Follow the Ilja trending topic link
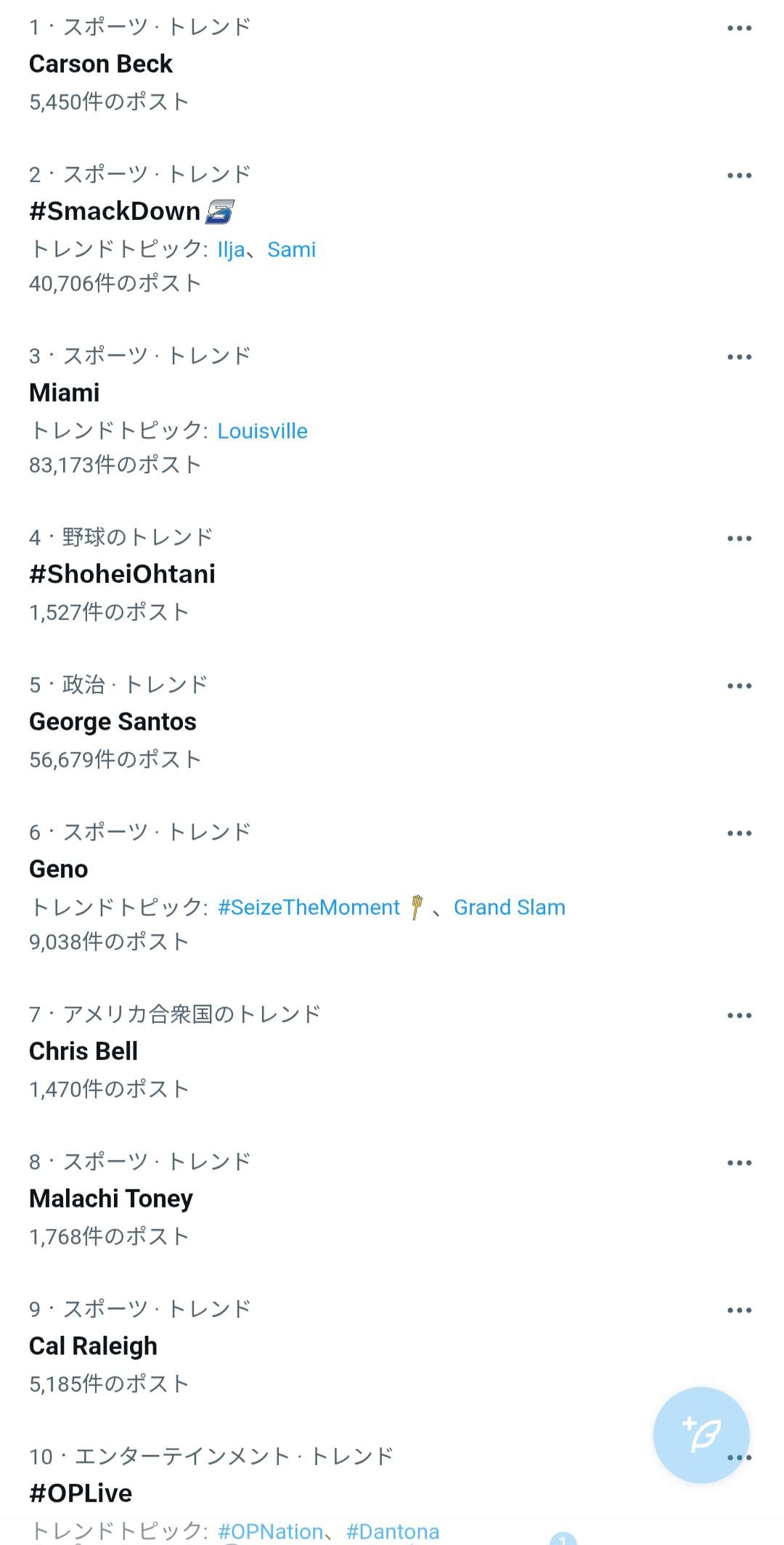Image resolution: width=784 pixels, height=1545 pixels. tap(231, 250)
